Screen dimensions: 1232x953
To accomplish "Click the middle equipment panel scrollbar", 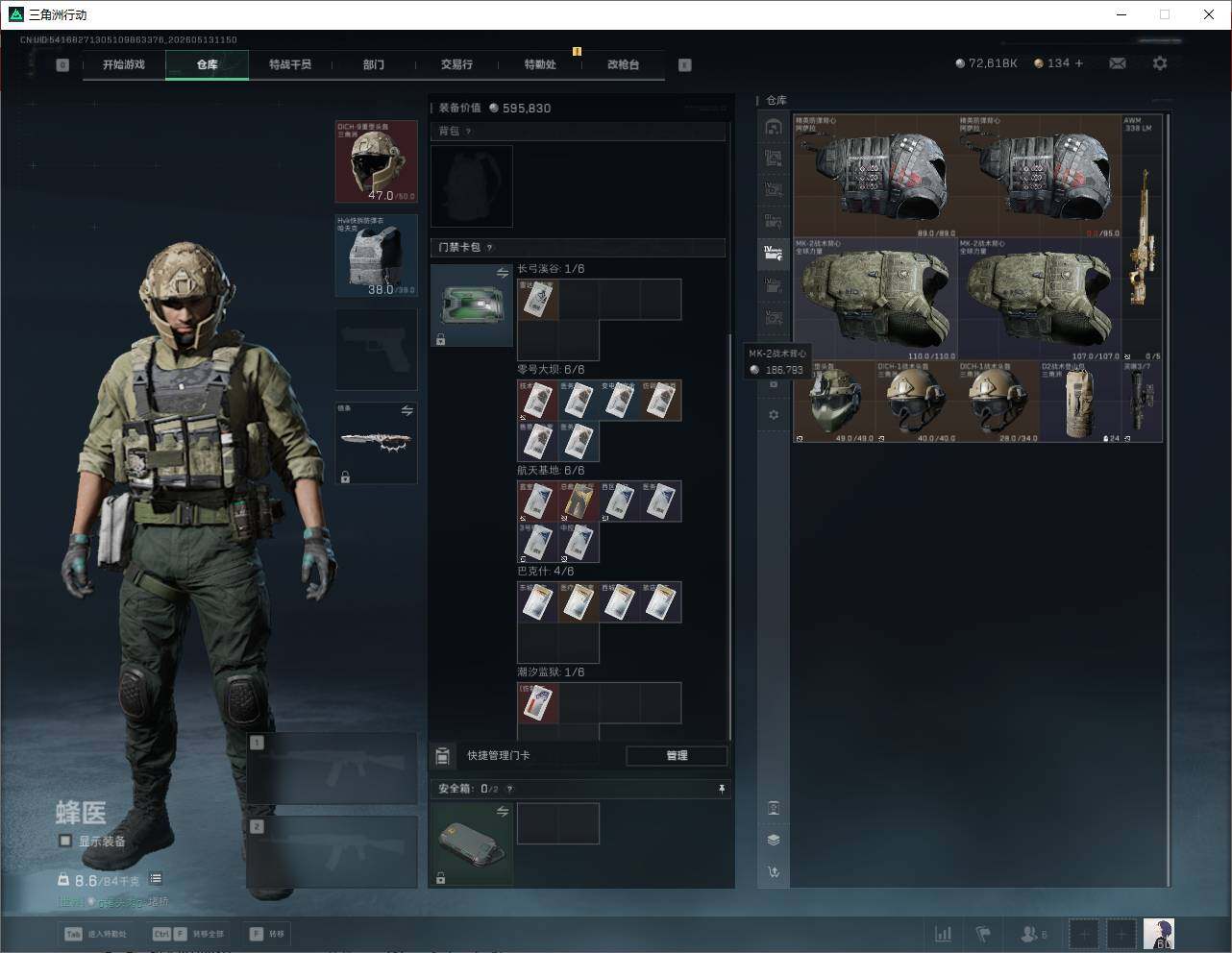I will click(x=729, y=538).
